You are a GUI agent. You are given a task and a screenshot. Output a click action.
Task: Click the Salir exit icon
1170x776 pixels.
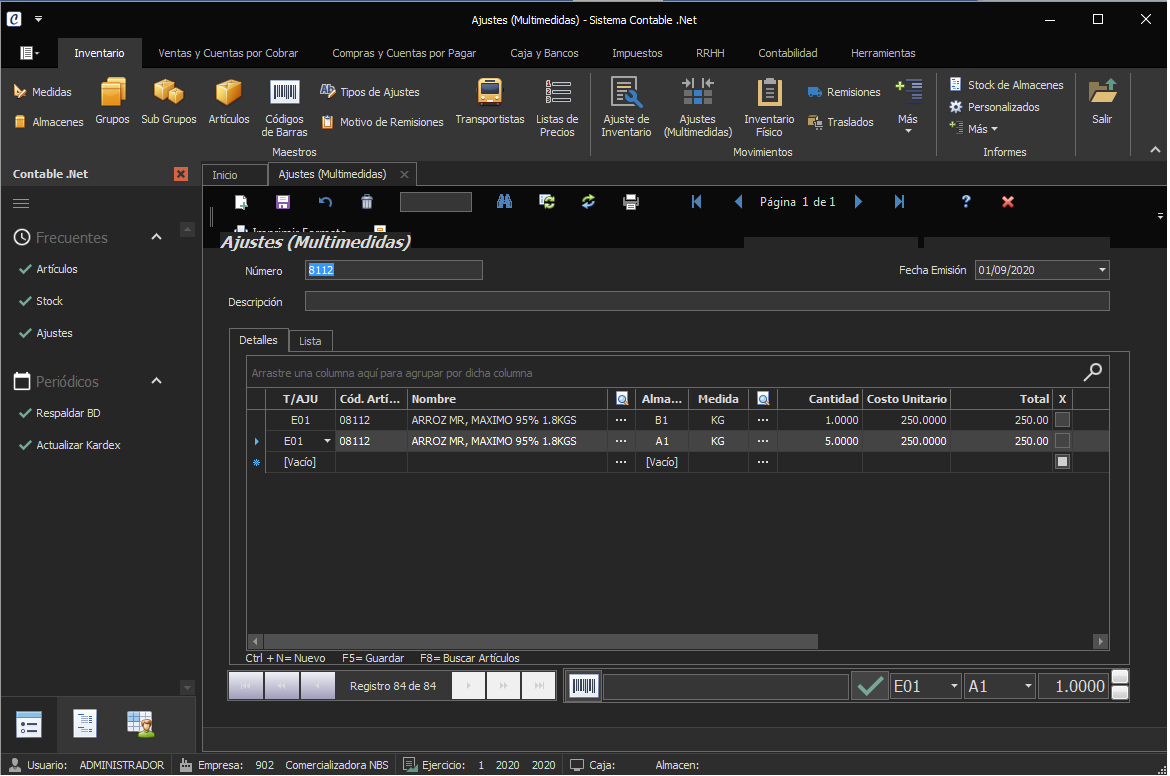click(1102, 101)
